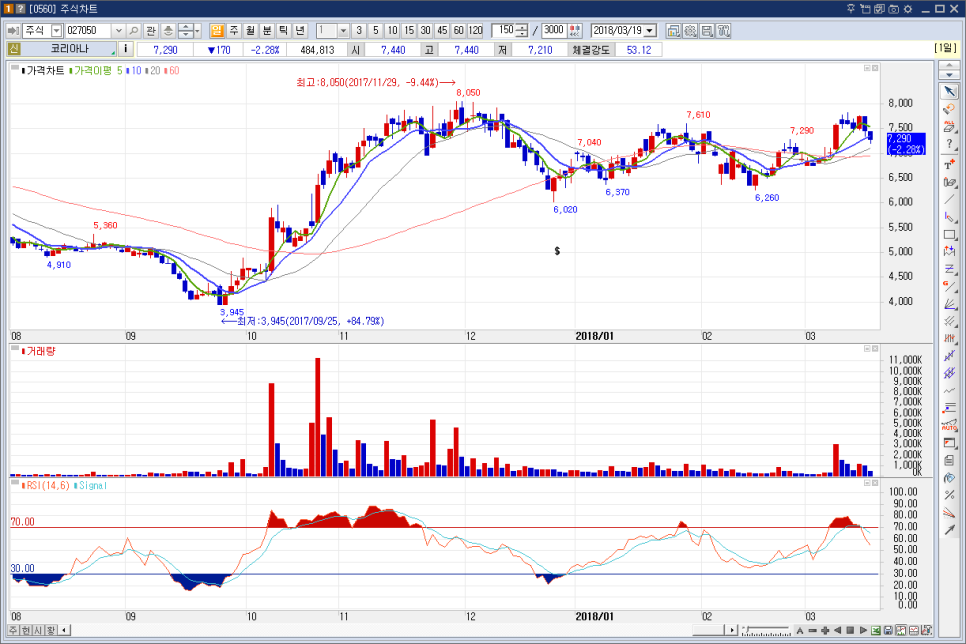This screenshot has height=644, width=966.
Task: Set interval preset to 5
Action: (376, 30)
